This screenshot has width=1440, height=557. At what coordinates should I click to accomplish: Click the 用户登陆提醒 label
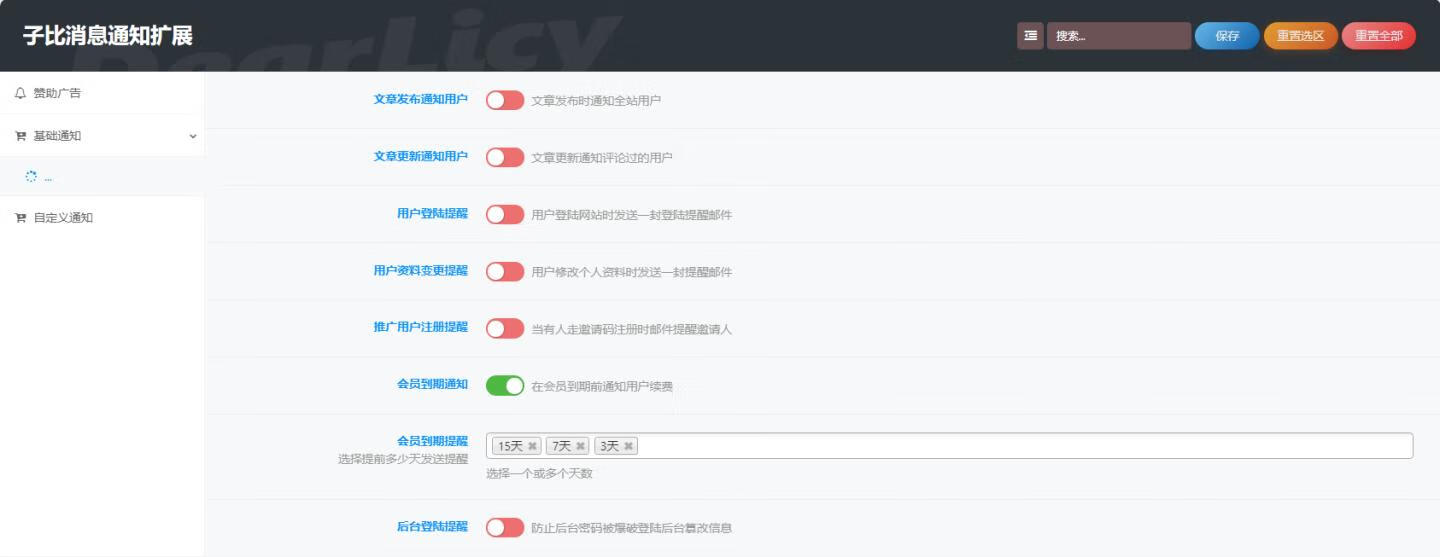click(x=432, y=214)
